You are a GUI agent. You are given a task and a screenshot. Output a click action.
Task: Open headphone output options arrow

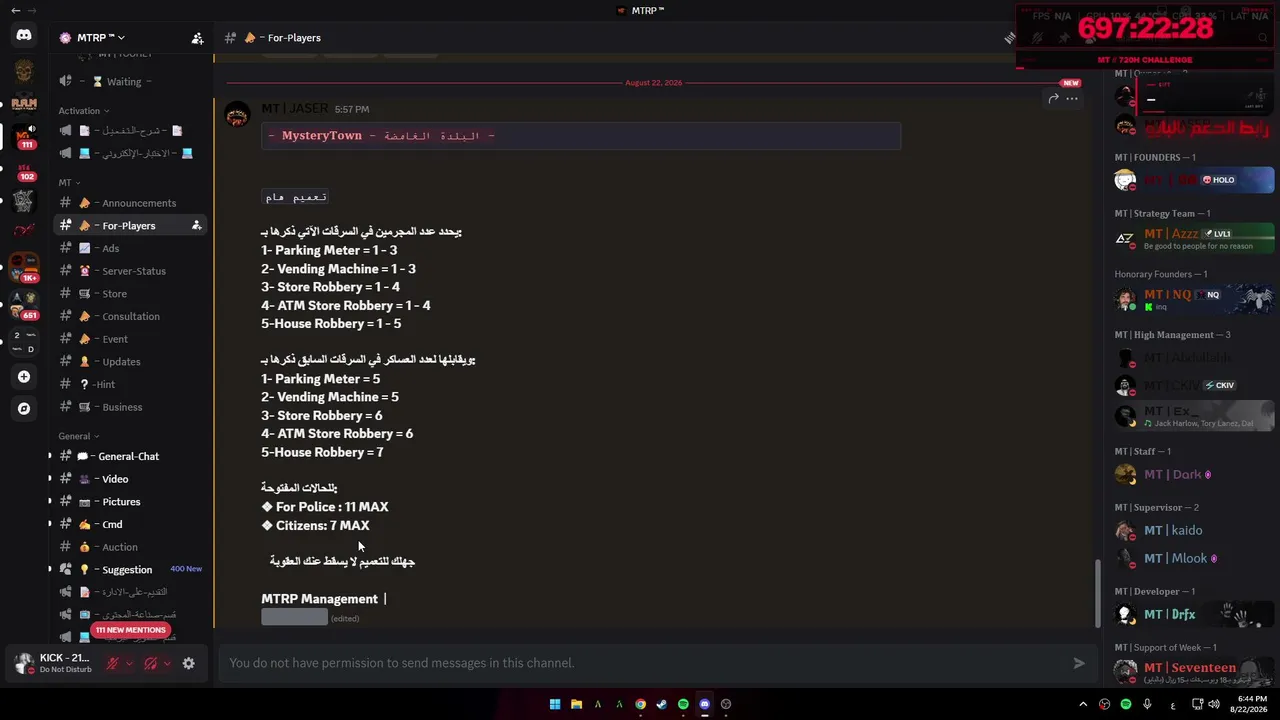(167, 663)
